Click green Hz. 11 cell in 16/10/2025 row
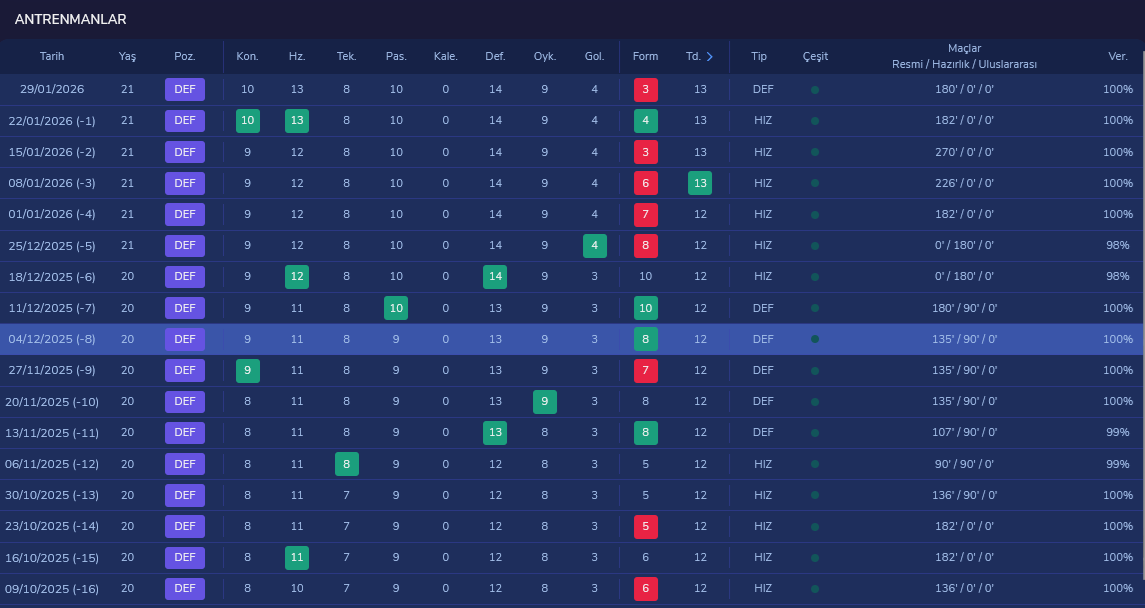The image size is (1145, 608). [296, 557]
